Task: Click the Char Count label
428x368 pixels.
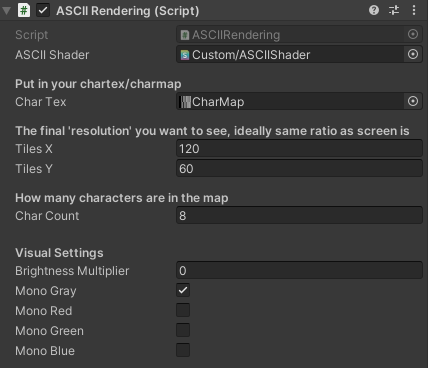Action: pos(47,216)
